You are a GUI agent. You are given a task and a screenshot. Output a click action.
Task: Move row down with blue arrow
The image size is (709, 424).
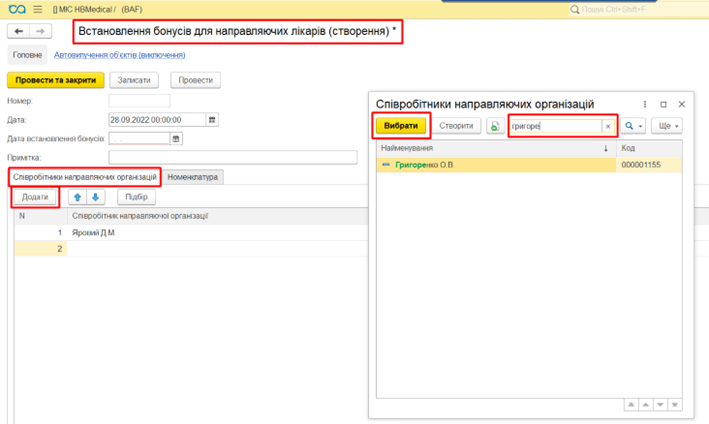click(x=95, y=197)
